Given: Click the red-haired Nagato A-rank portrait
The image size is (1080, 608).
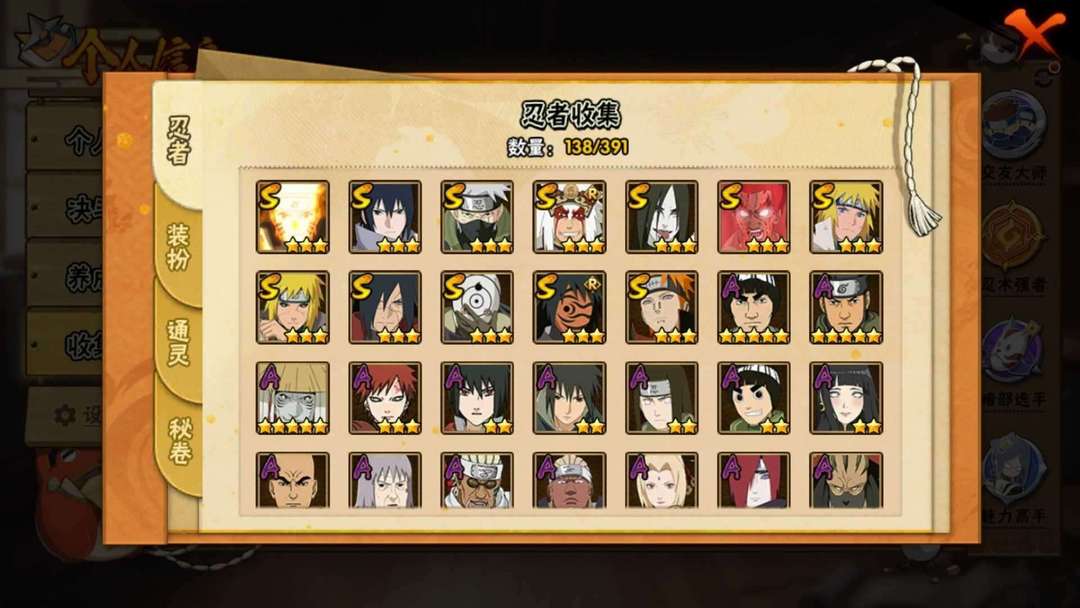Looking at the screenshot, I should click(754, 481).
